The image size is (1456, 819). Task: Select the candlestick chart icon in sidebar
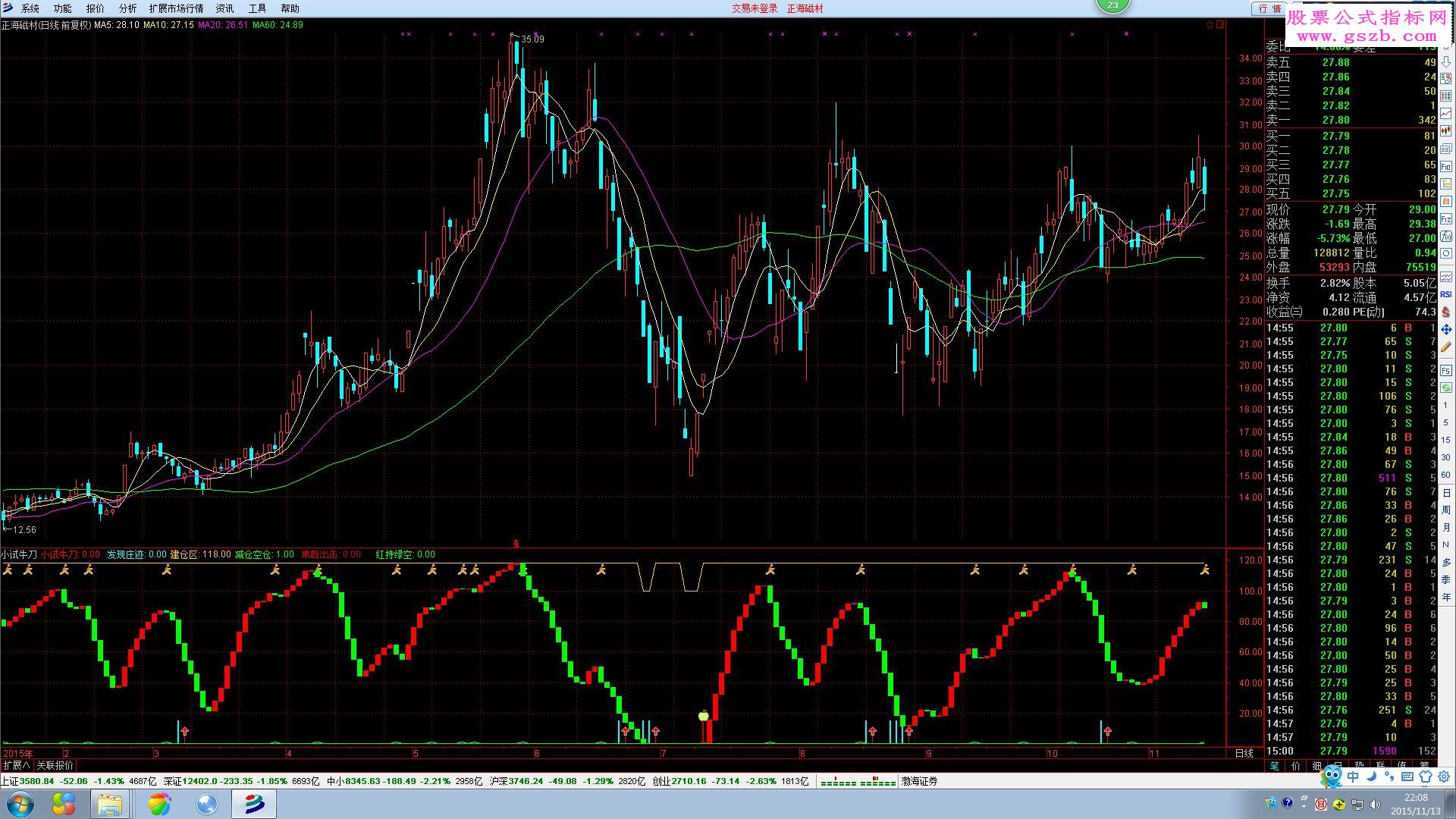[1446, 130]
